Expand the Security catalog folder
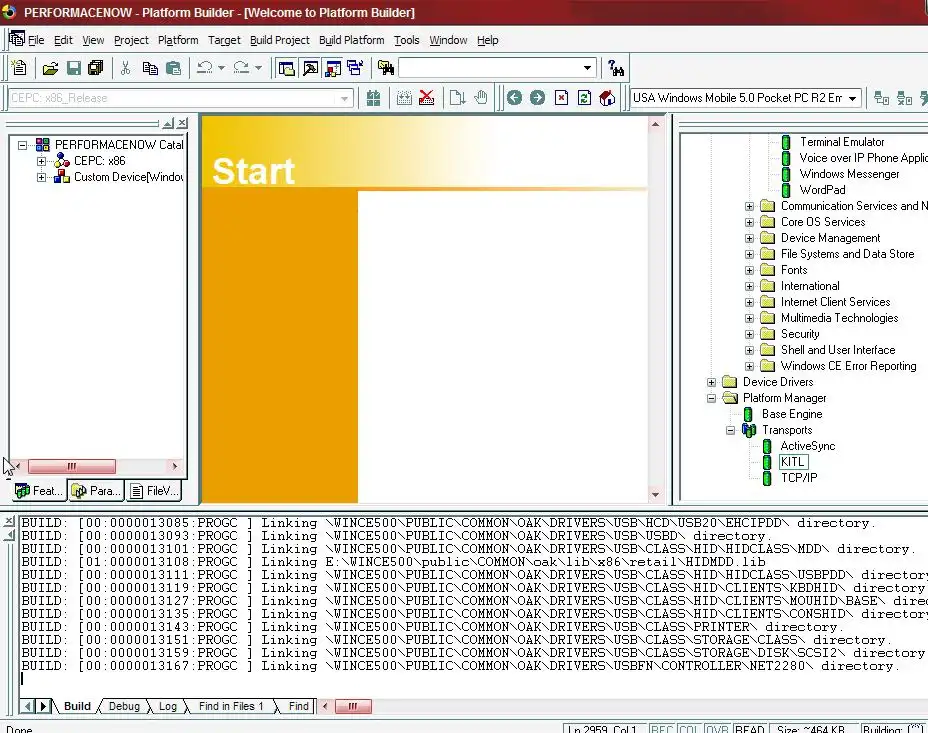 coord(749,334)
